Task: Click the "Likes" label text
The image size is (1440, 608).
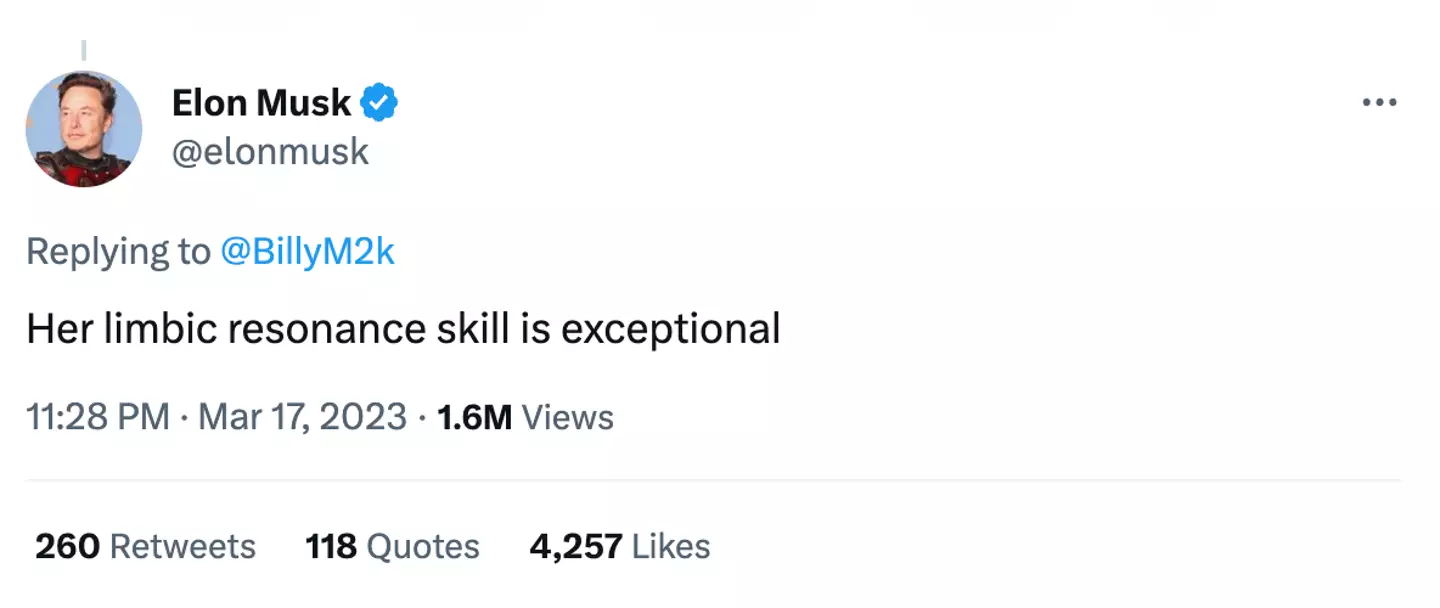Action: click(671, 547)
